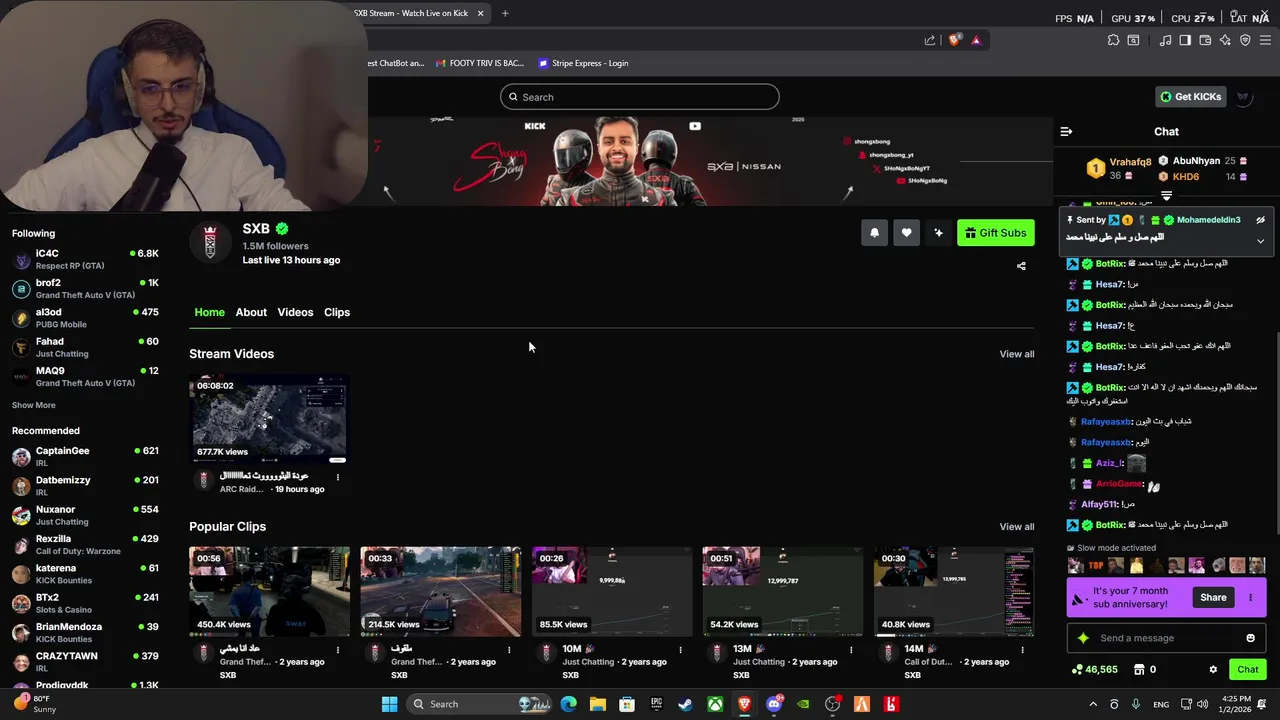Click the sparkle icon beside Gift Subs
The height and width of the screenshot is (720, 1280).
(938, 233)
